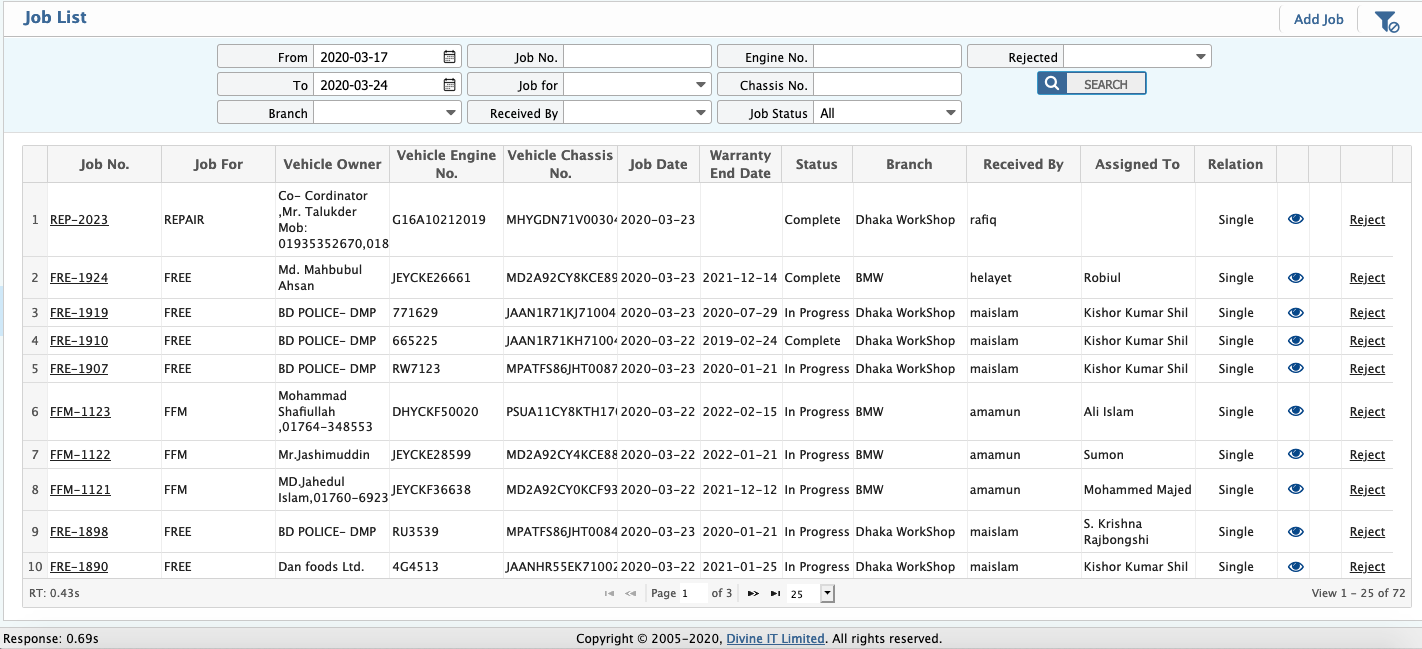The width and height of the screenshot is (1422, 649).
Task: Expand the page size selector showing 25
Action: point(827,593)
